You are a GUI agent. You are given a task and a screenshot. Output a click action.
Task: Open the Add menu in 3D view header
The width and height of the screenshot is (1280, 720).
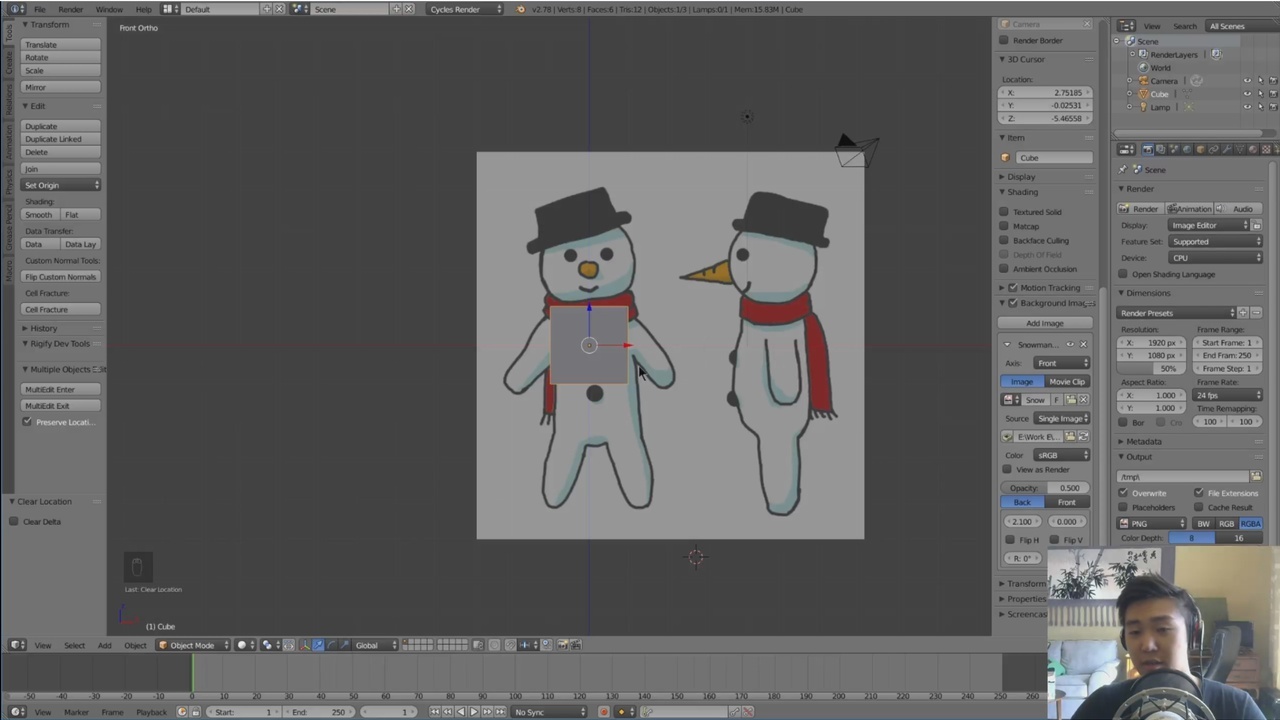[x=104, y=645]
